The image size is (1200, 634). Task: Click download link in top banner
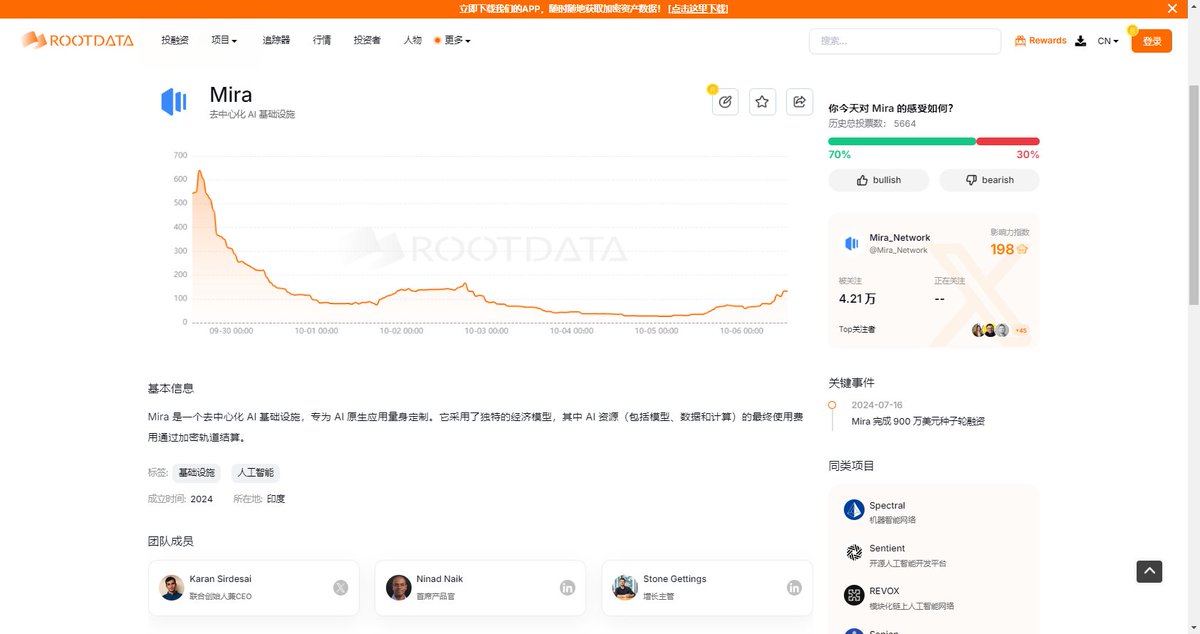(x=698, y=8)
